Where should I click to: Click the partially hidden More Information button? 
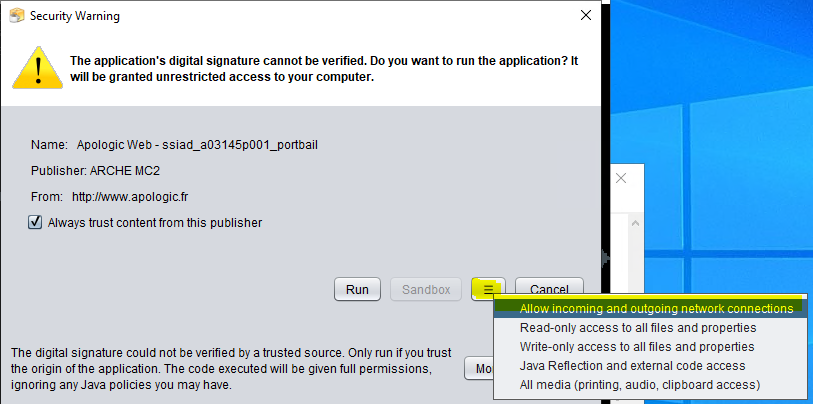pyautogui.click(x=478, y=369)
